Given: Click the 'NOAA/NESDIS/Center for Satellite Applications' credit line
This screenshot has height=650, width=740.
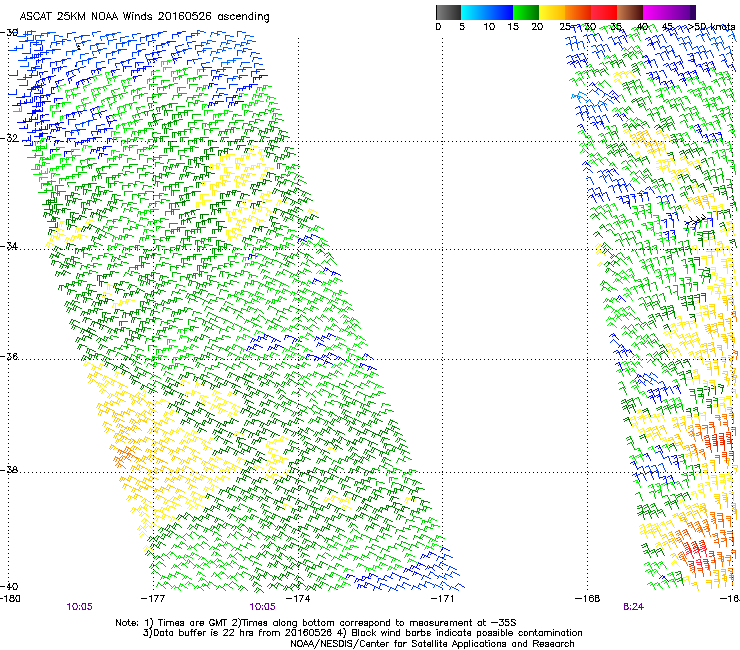Looking at the screenshot, I should (432, 644).
